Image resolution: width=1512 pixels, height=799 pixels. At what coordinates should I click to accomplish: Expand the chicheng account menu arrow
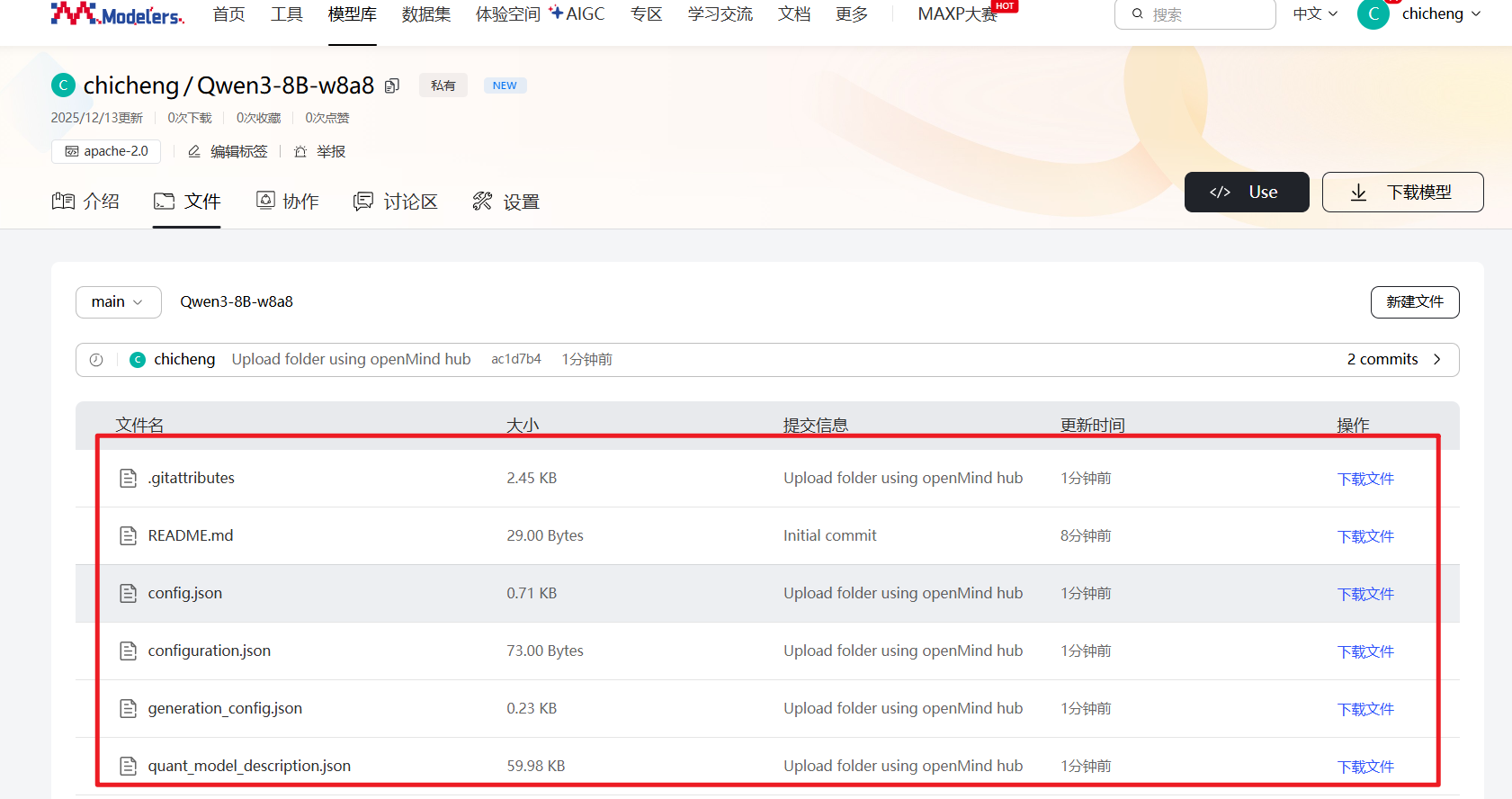1476,13
